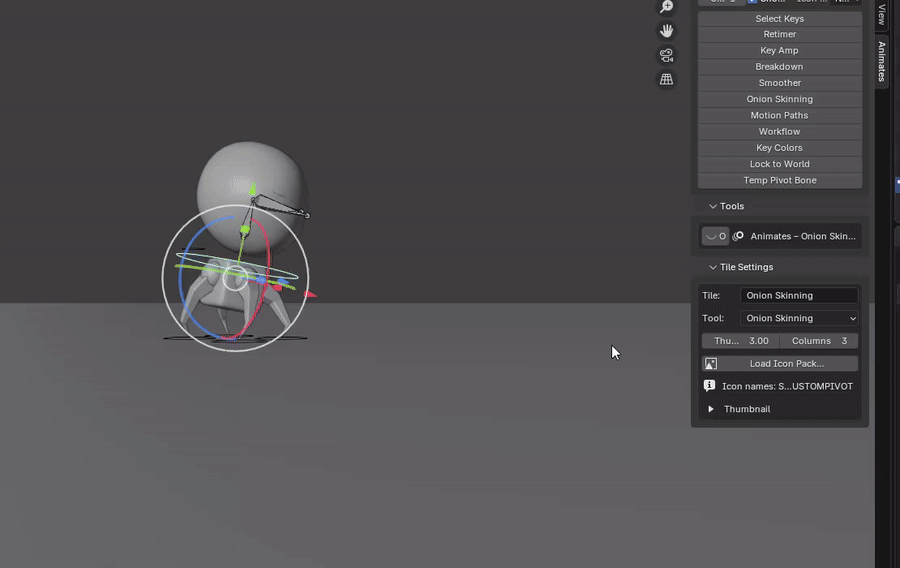Toggle the small button left of Animates tool entry
900x568 pixels.
715,236
